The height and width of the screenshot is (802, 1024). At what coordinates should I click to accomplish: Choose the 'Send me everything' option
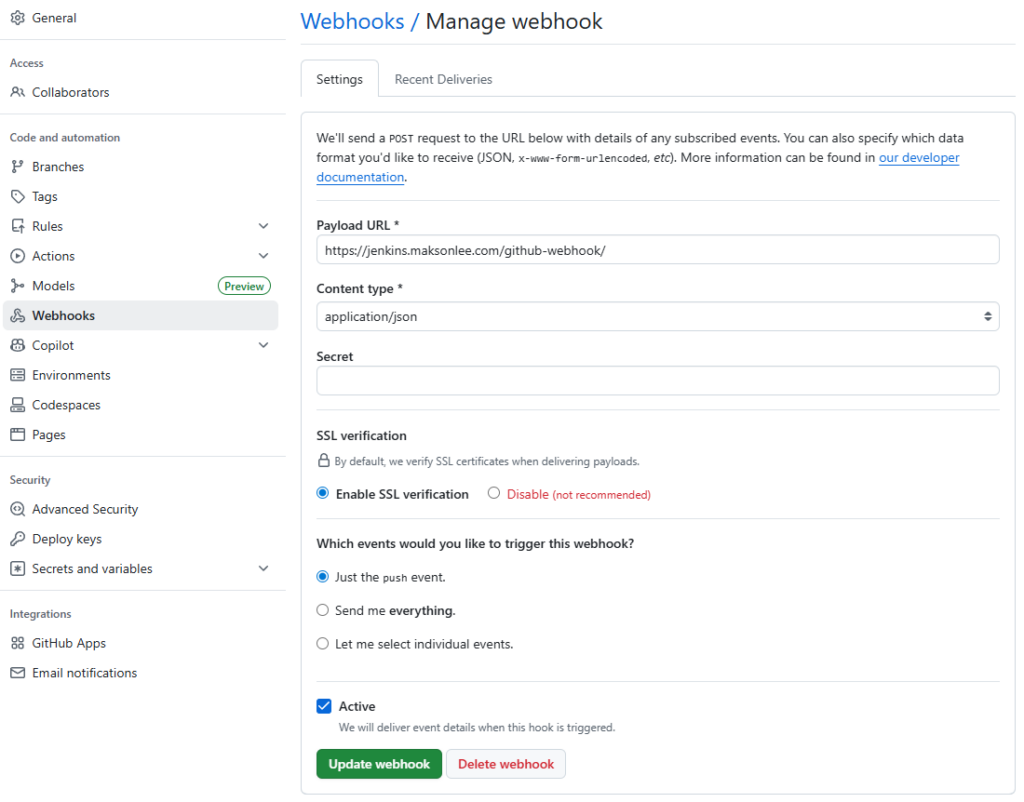click(322, 610)
